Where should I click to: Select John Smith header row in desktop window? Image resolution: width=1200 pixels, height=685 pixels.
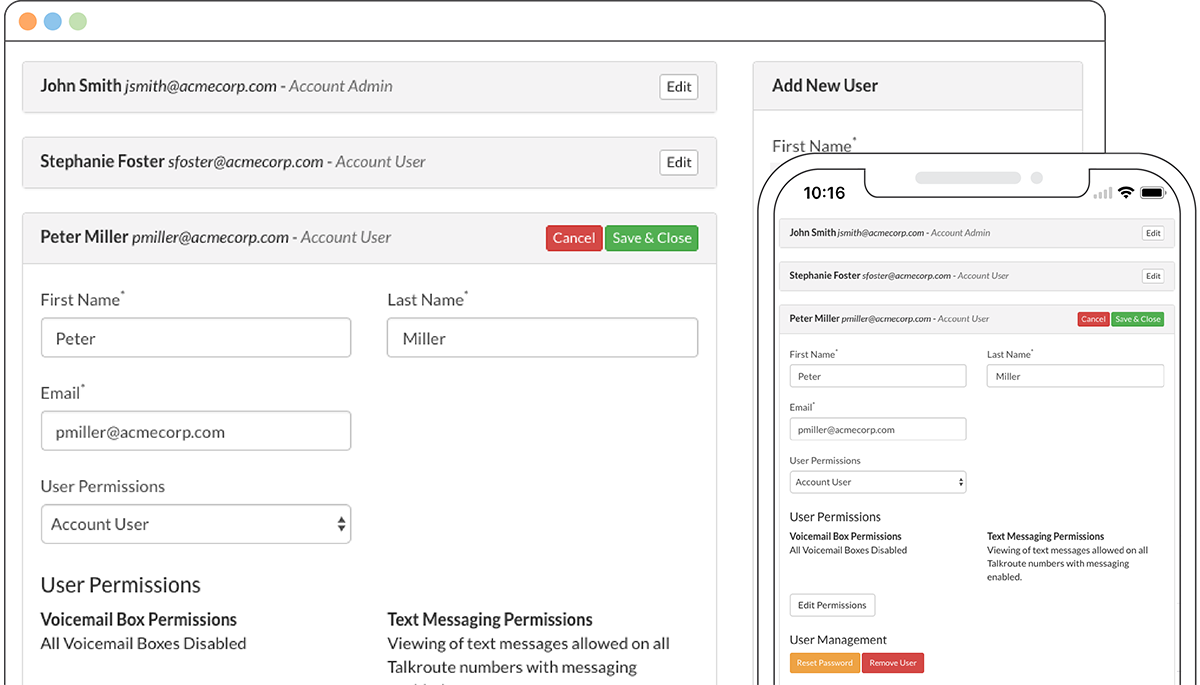click(370, 87)
